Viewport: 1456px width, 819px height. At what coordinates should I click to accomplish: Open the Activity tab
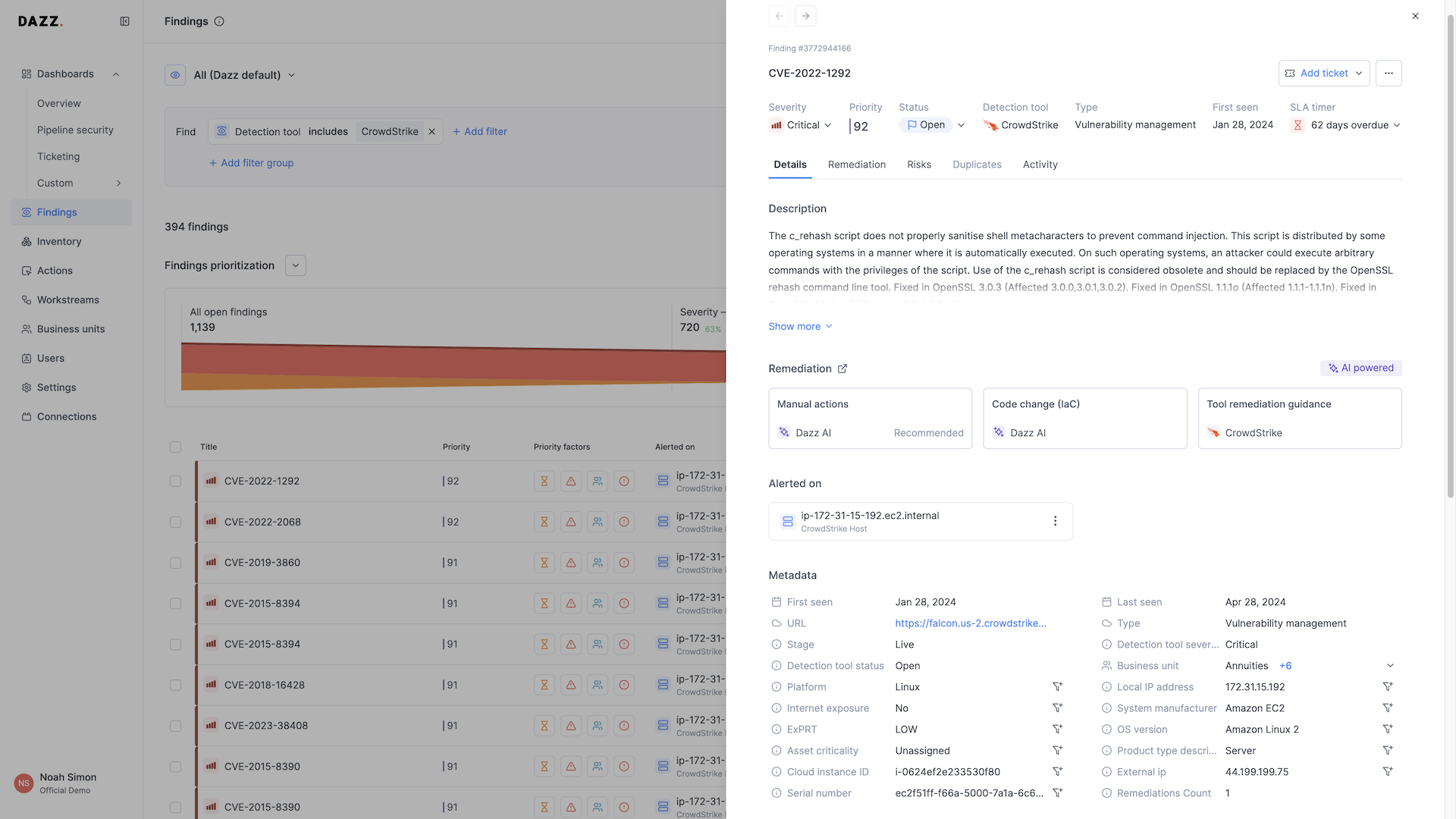[1040, 165]
